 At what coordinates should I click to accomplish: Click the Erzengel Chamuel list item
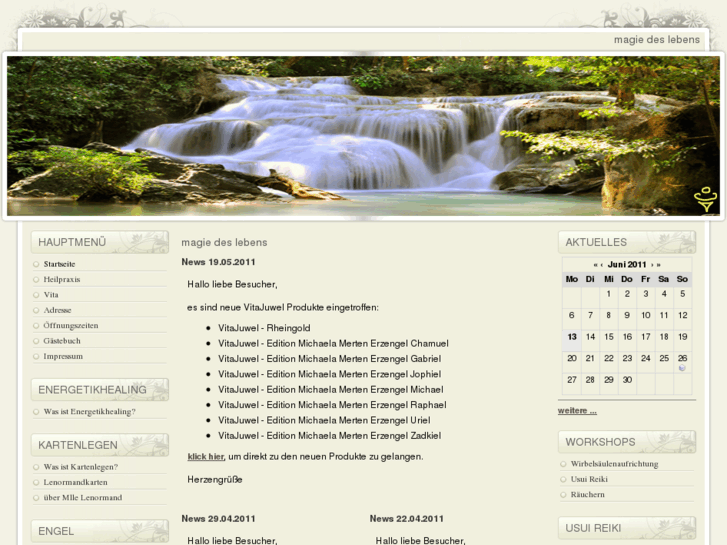[333, 343]
